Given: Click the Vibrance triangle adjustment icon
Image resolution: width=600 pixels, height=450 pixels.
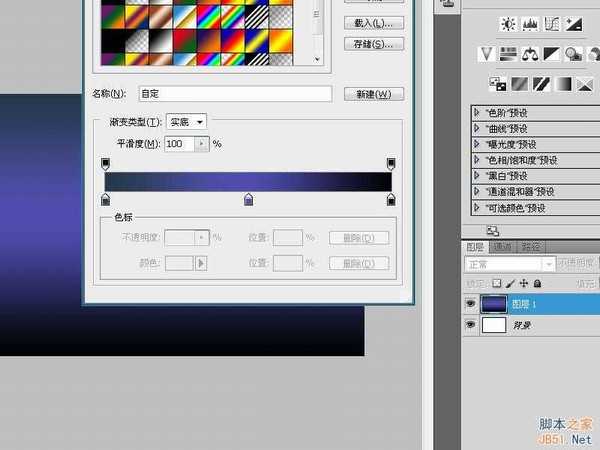Looking at the screenshot, I should [x=484, y=53].
